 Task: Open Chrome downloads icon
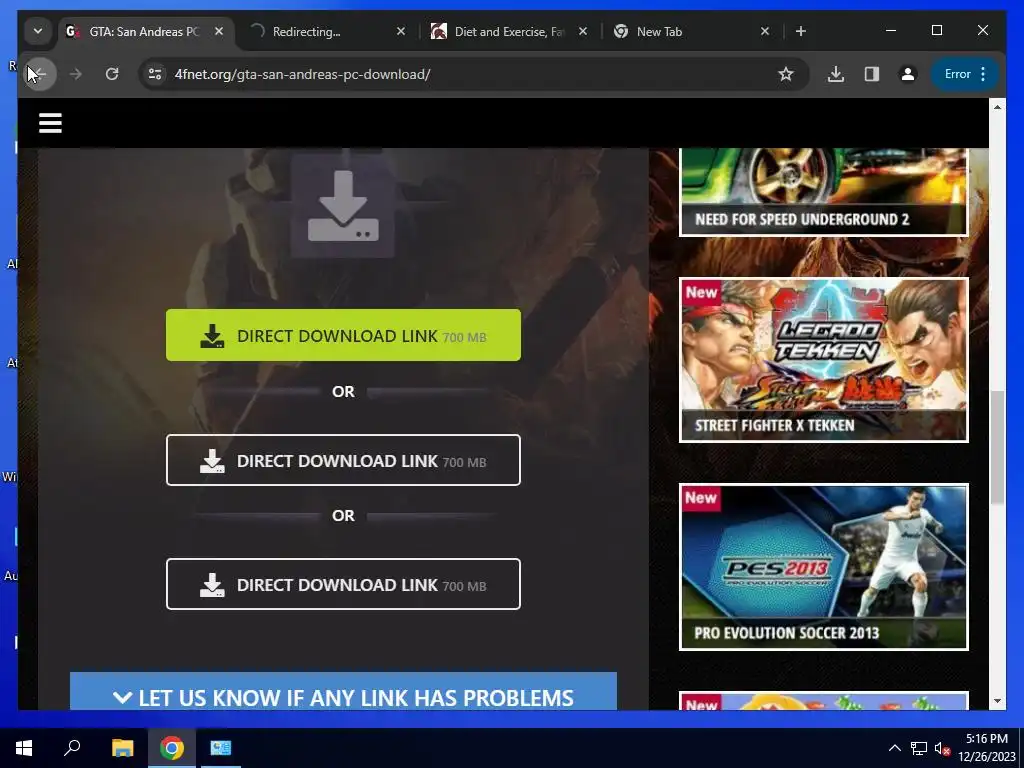[x=835, y=74]
